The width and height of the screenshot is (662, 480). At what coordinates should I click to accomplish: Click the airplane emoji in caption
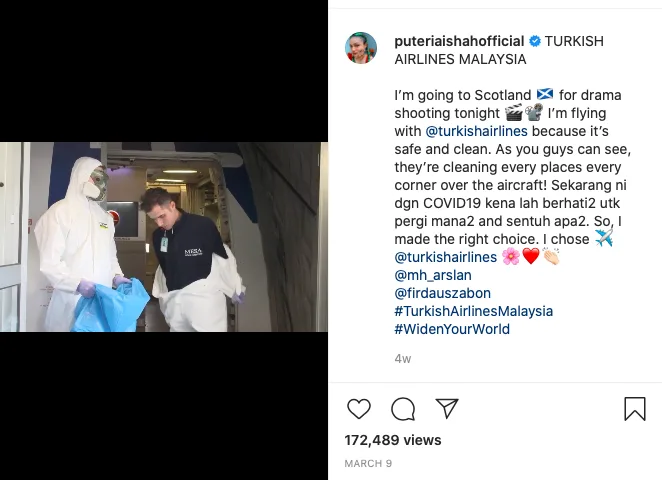point(604,238)
